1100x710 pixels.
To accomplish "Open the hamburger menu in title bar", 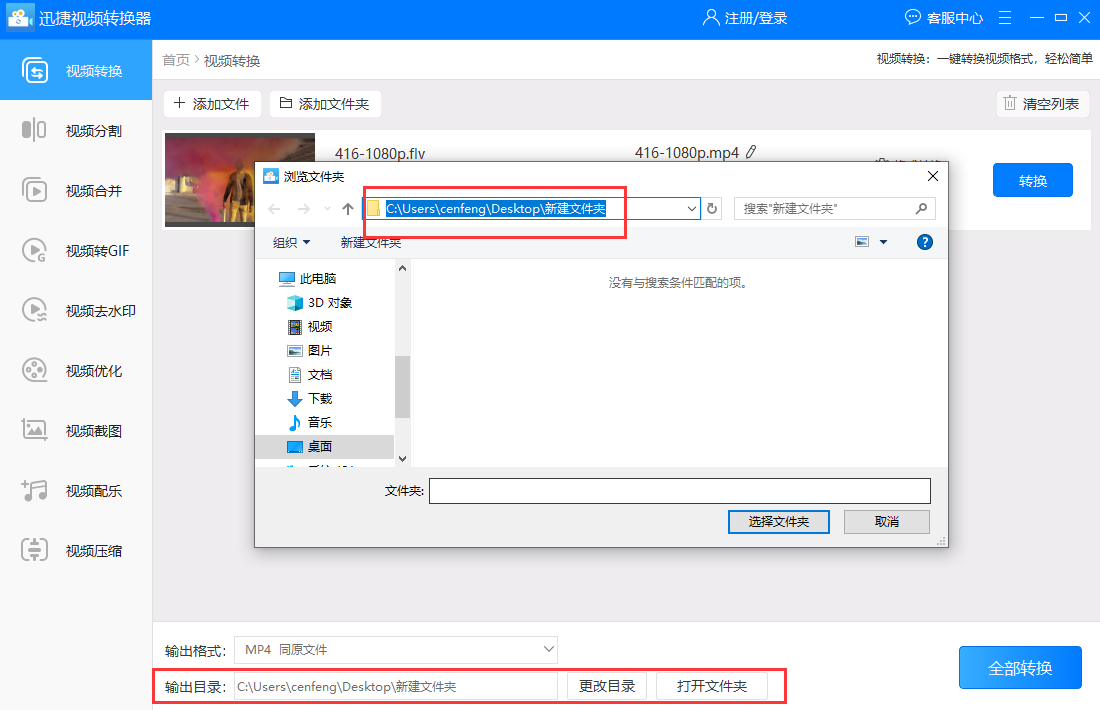I will (x=1005, y=18).
